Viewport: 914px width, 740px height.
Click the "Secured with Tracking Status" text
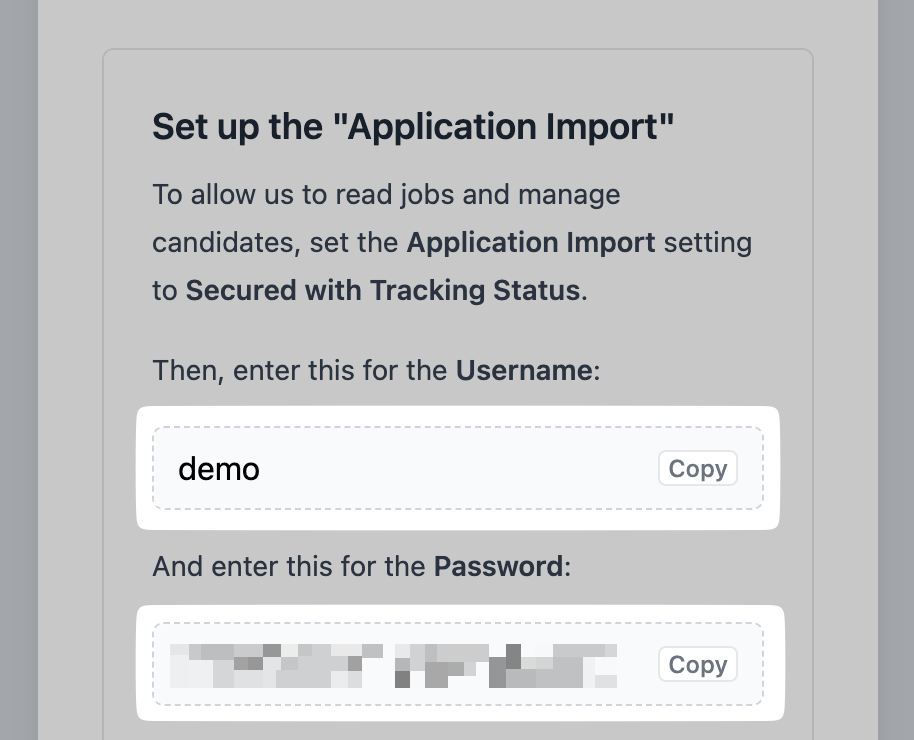(x=383, y=290)
